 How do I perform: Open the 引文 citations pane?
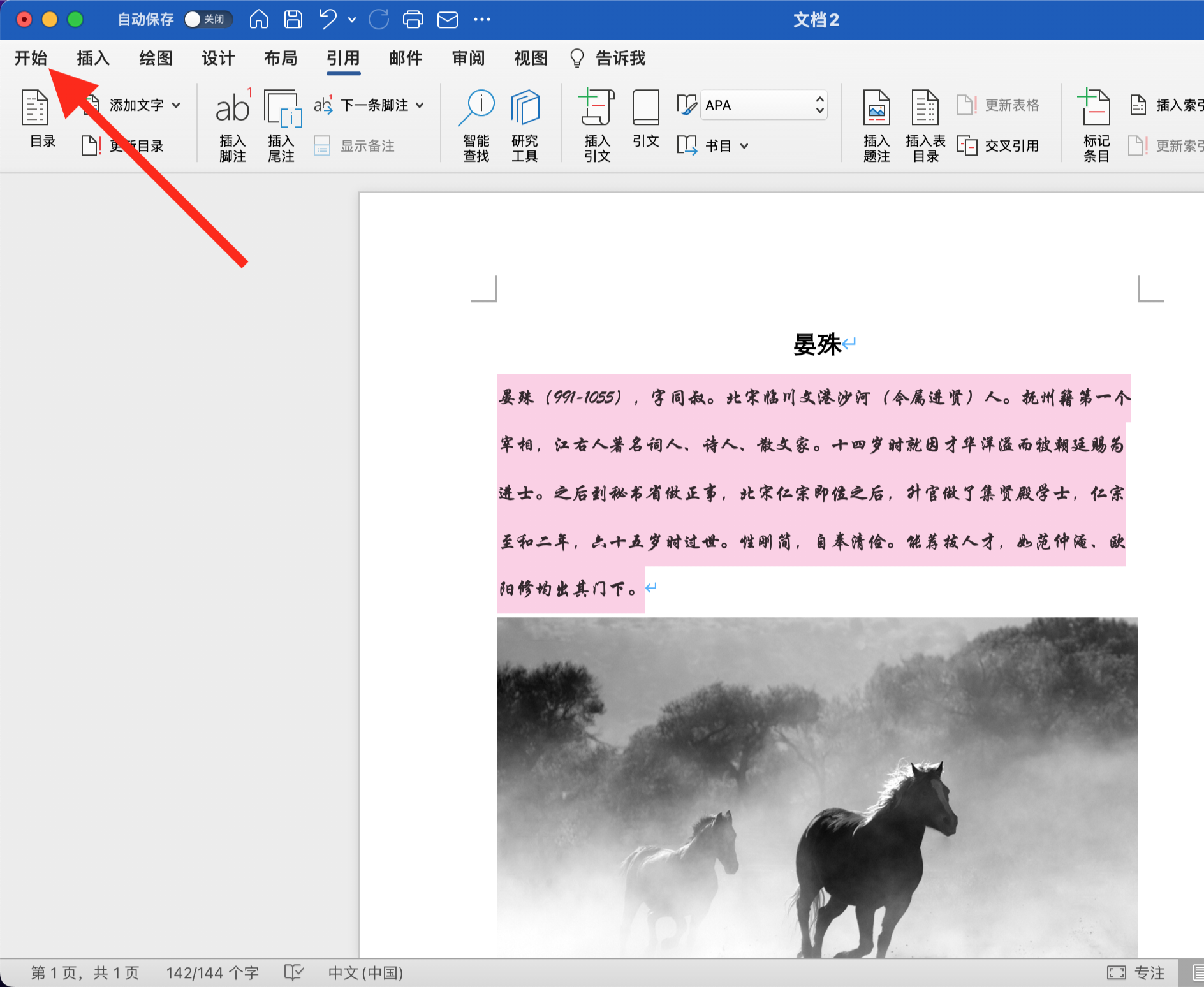click(645, 119)
